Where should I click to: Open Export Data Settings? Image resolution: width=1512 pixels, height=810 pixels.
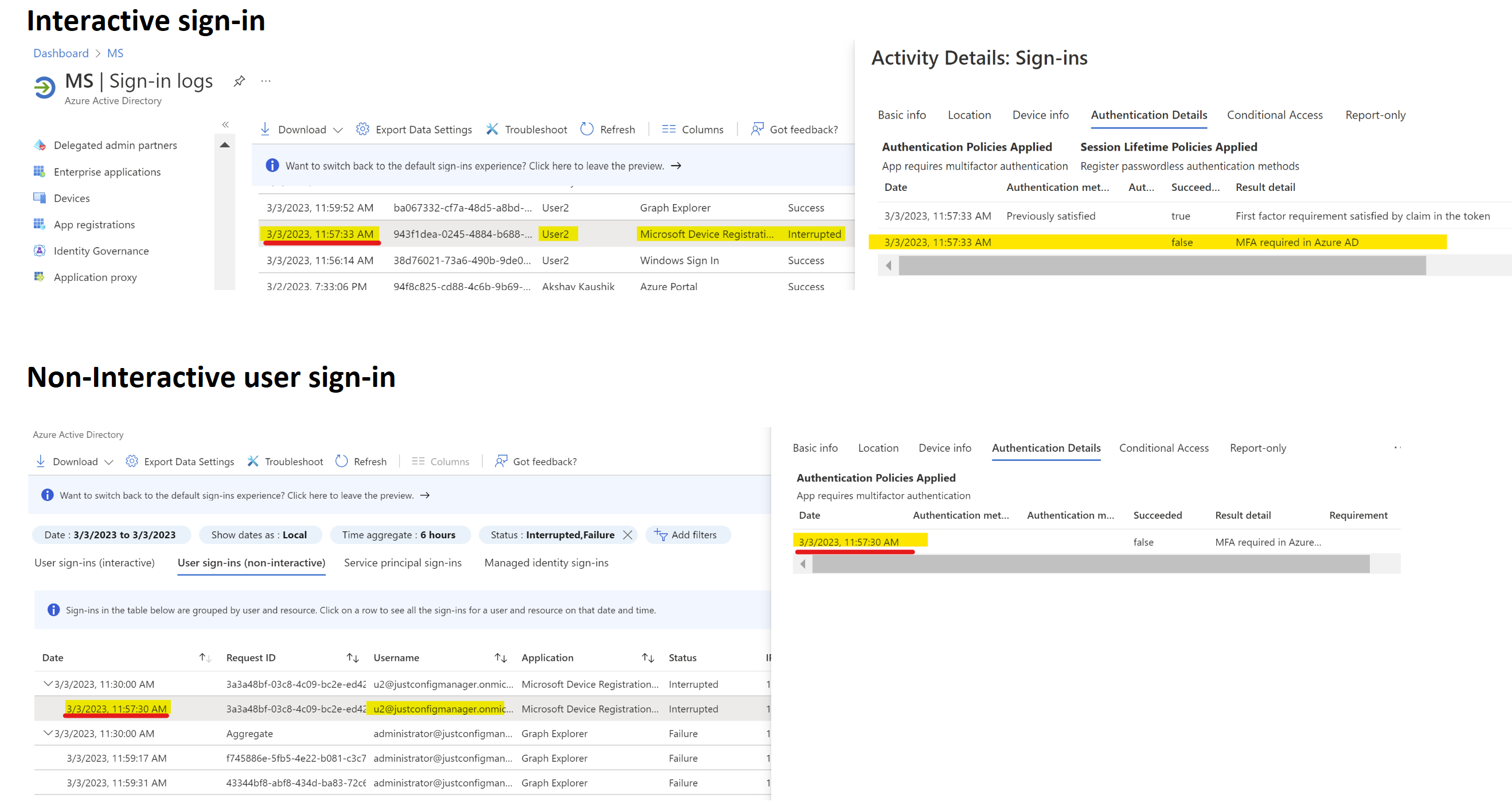point(363,129)
